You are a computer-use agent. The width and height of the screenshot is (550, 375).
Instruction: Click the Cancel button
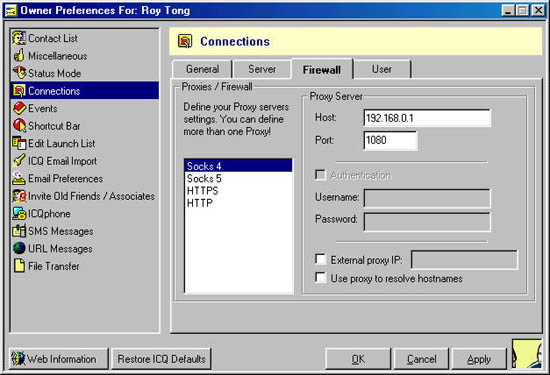[x=421, y=359]
